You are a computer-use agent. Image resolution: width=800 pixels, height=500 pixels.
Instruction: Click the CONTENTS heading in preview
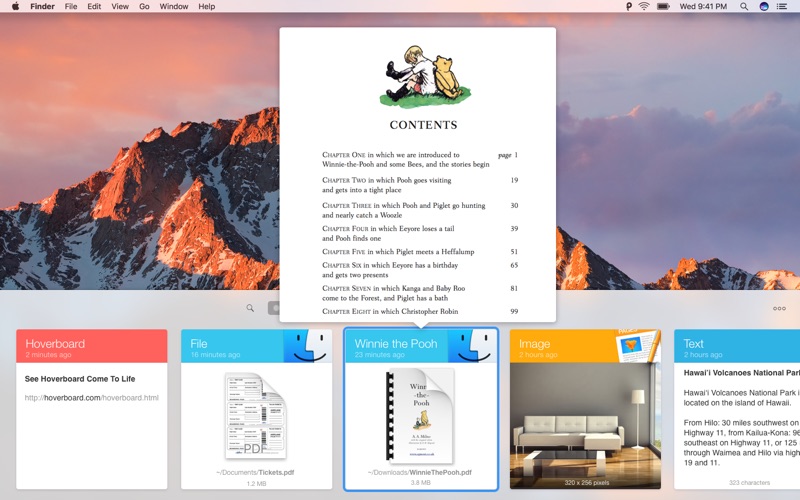tap(423, 125)
